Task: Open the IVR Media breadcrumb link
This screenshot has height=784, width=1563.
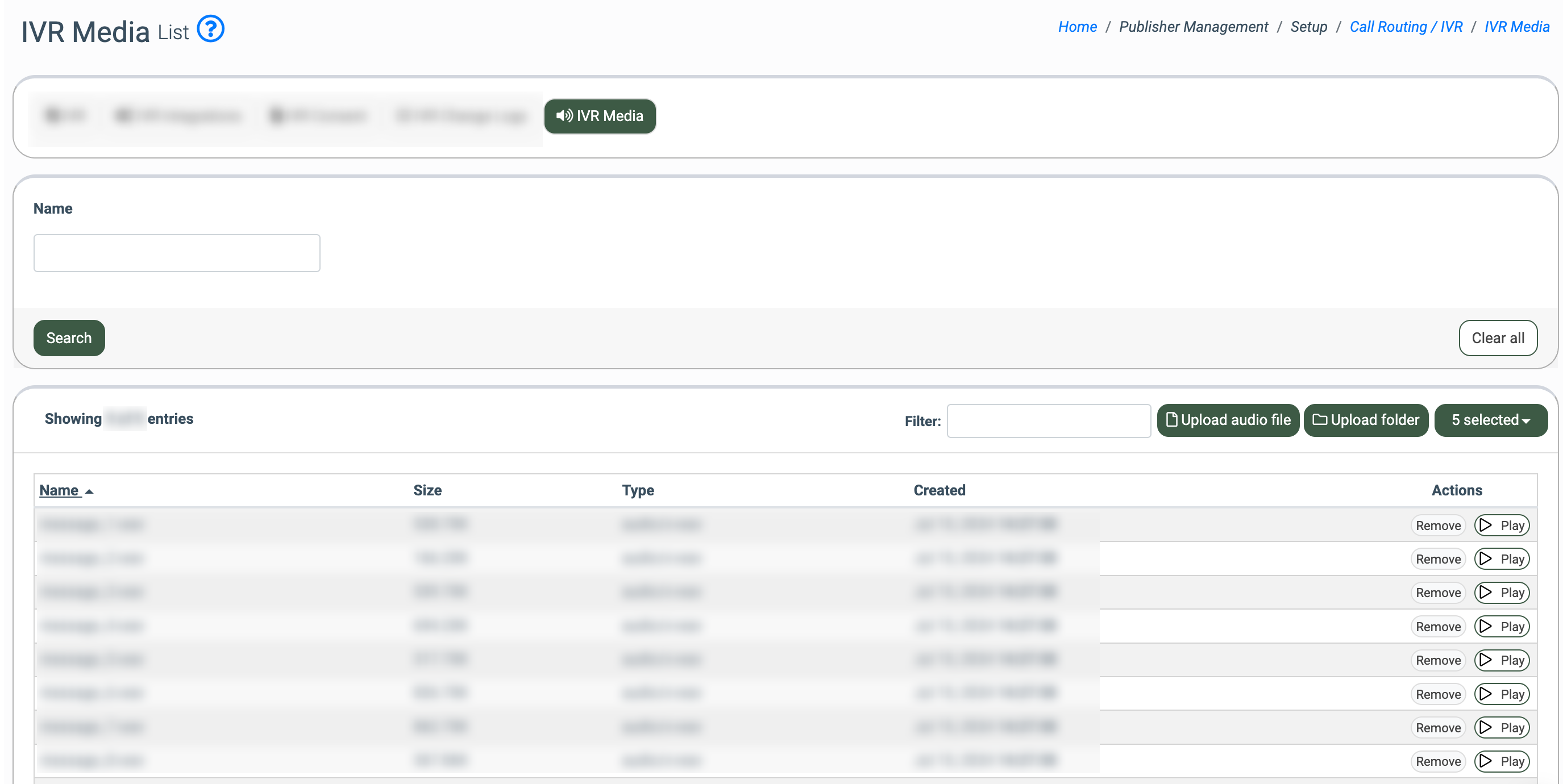Action: coord(1516,27)
